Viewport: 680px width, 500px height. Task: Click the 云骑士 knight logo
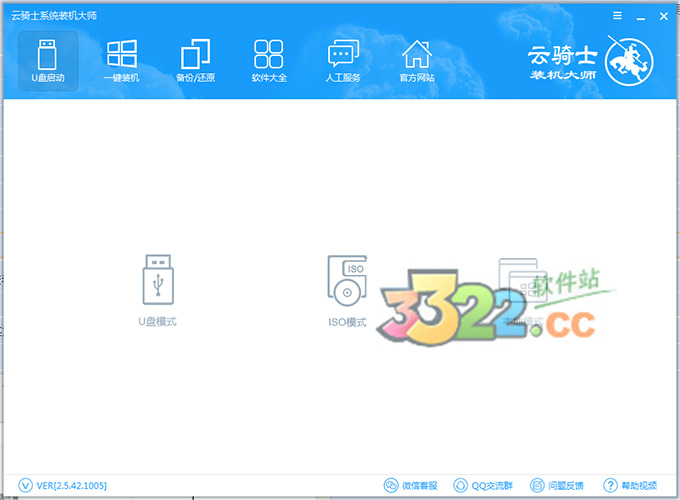(629, 61)
